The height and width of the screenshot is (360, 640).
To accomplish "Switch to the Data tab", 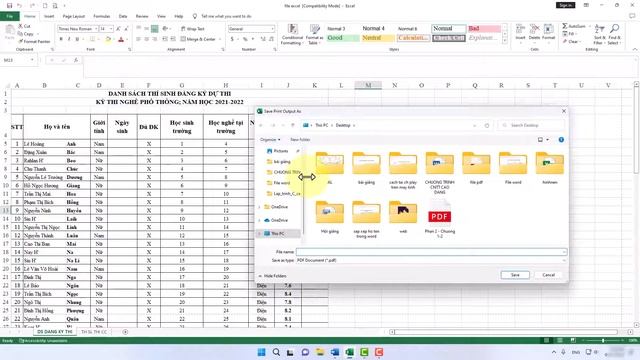I will pyautogui.click(x=123, y=16).
